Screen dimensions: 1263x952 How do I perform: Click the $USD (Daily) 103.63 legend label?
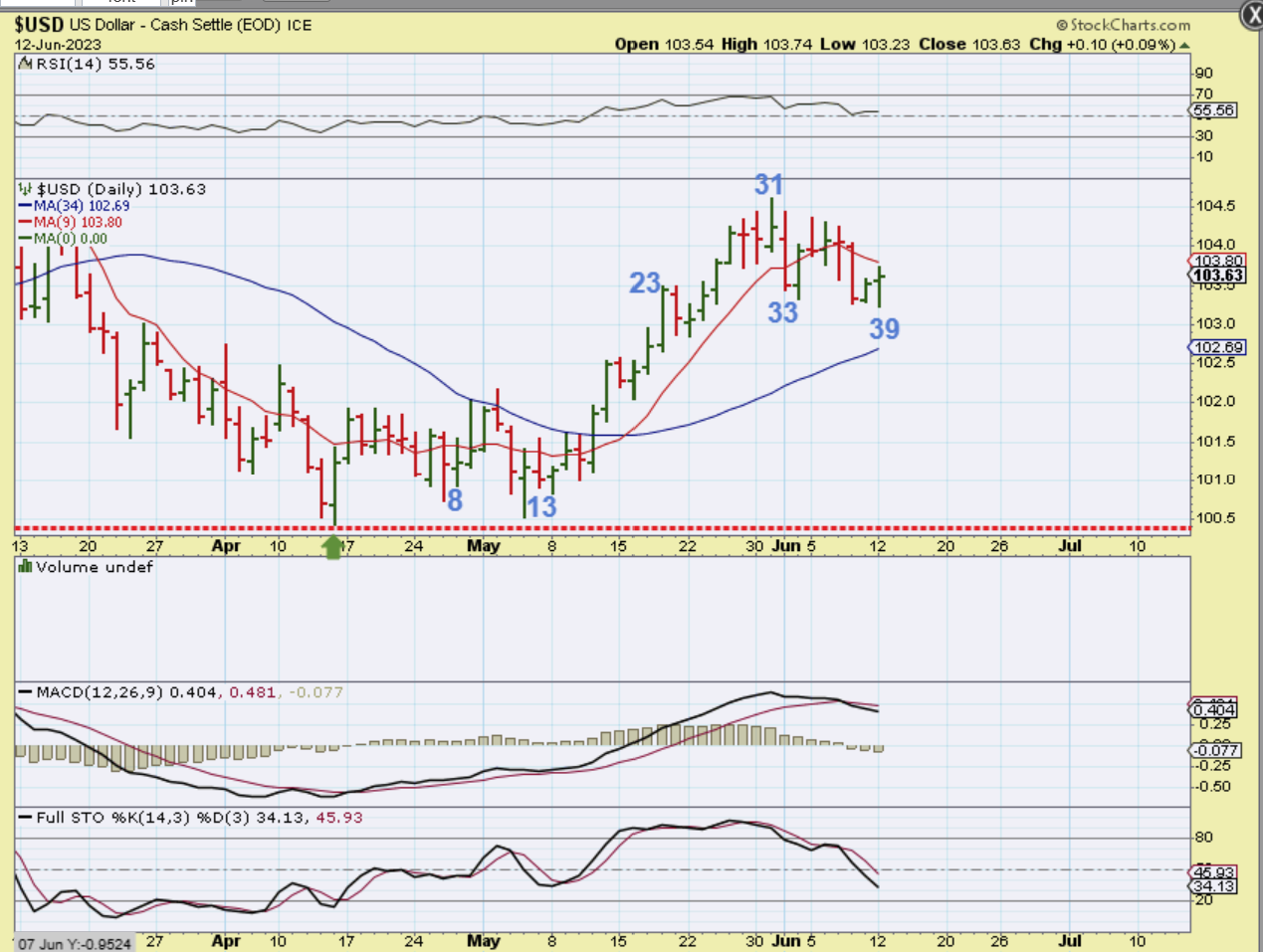pos(121,189)
